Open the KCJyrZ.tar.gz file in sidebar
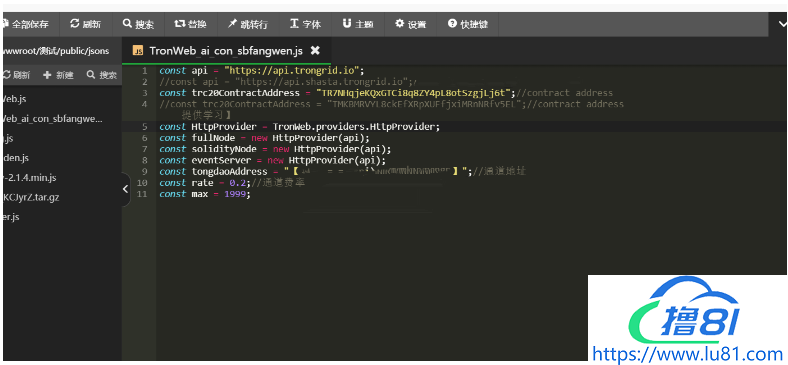Image resolution: width=788 pixels, height=365 pixels. [x=30, y=197]
